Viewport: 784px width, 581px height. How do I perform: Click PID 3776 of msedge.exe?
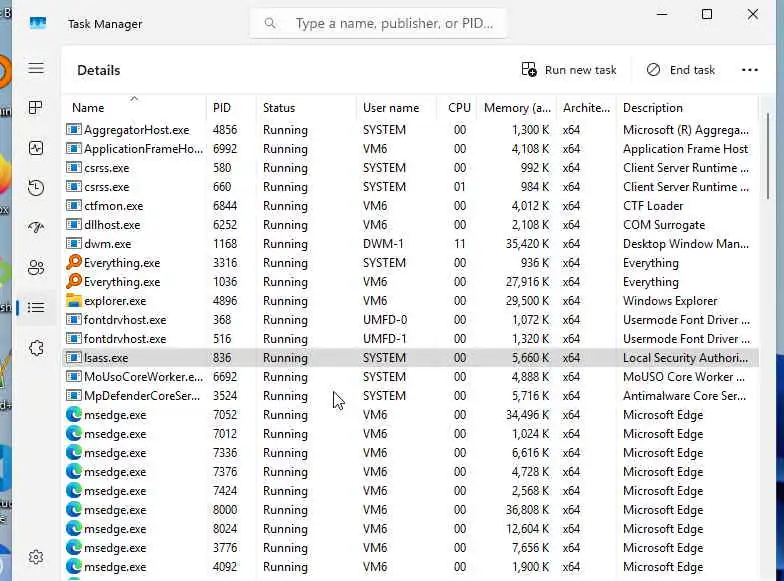coord(225,548)
